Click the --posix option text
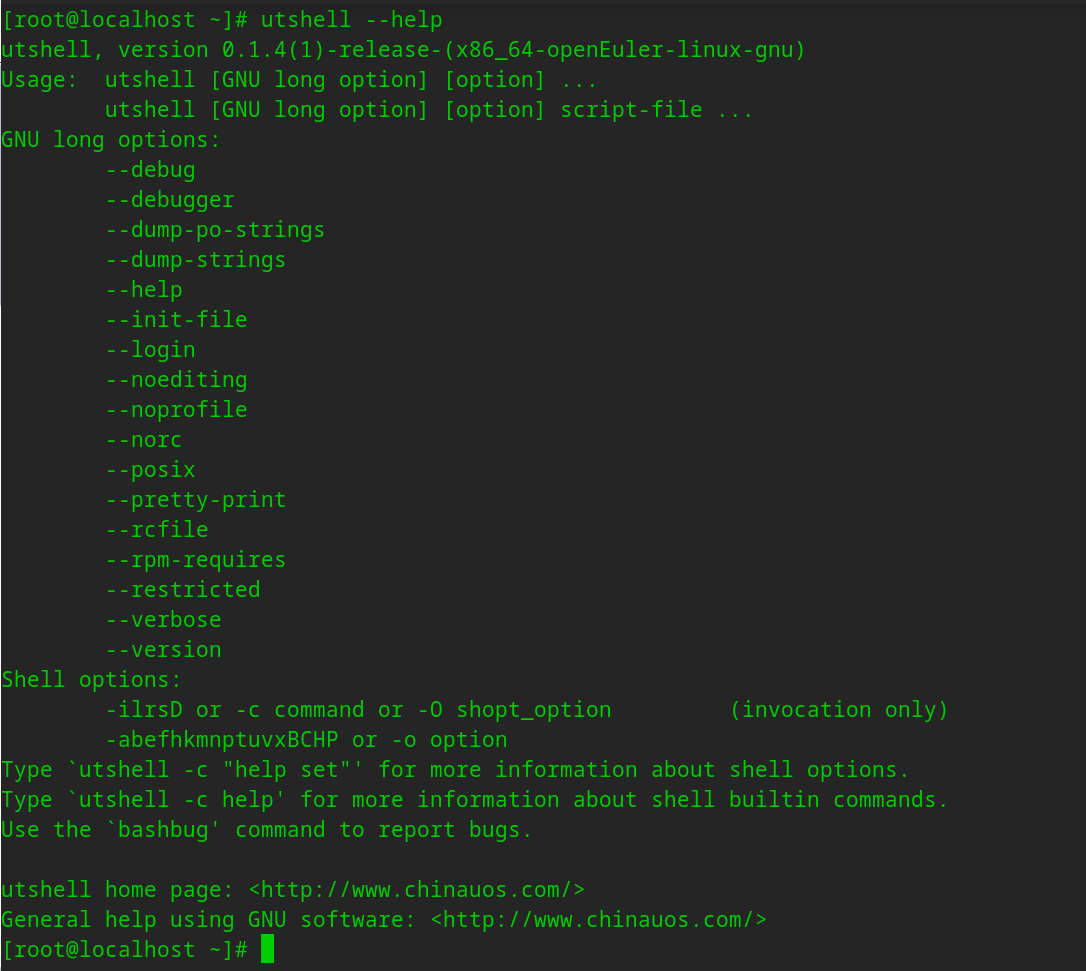Screen dimensions: 1086x971 [150, 470]
